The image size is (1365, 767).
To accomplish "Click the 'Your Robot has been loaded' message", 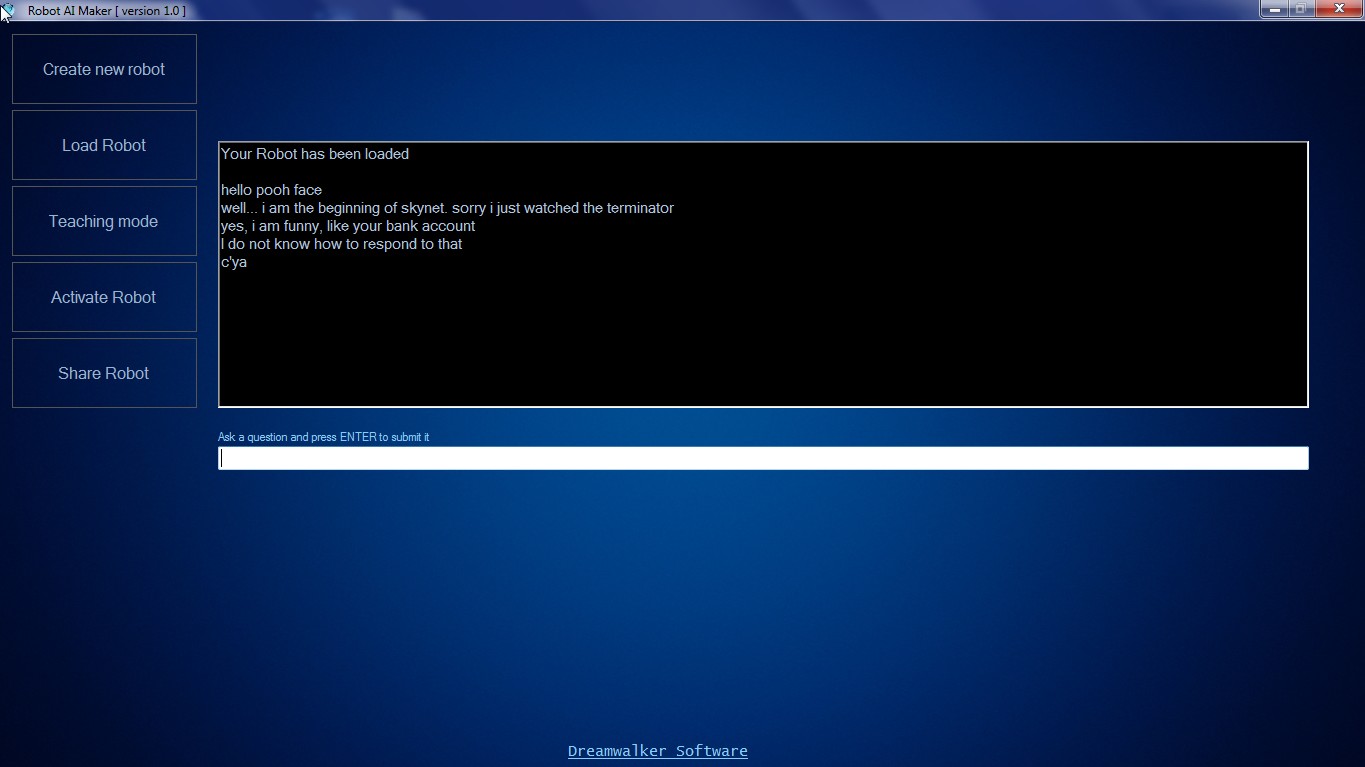I will coord(315,154).
